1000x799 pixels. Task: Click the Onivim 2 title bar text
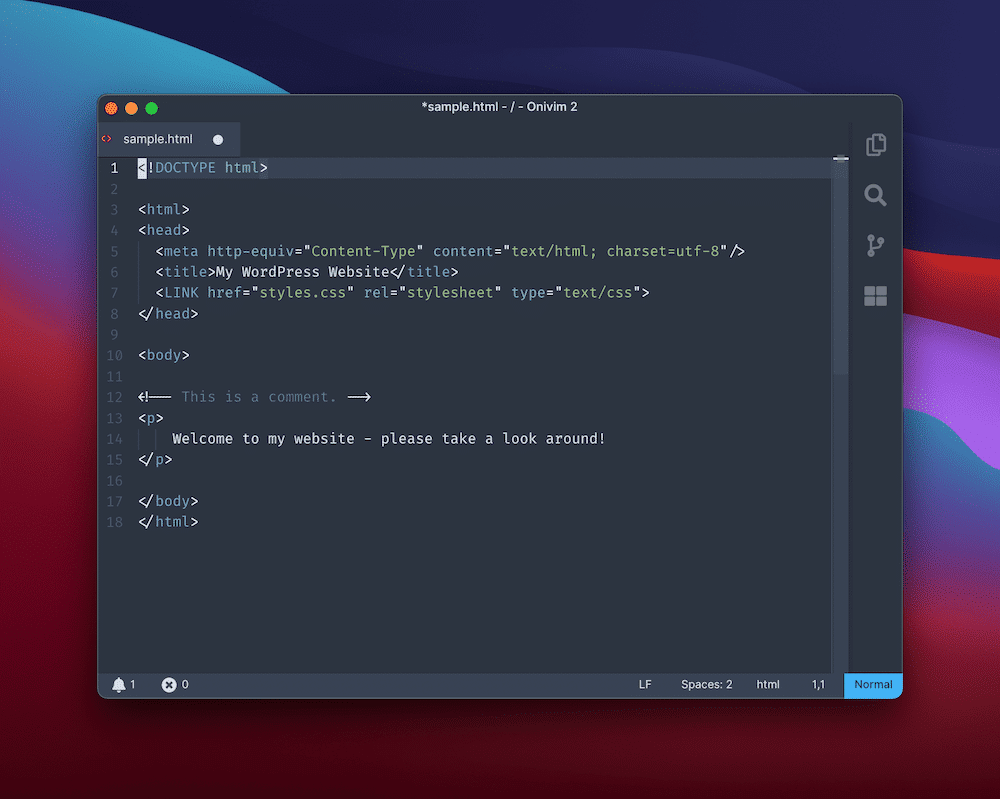(x=500, y=107)
